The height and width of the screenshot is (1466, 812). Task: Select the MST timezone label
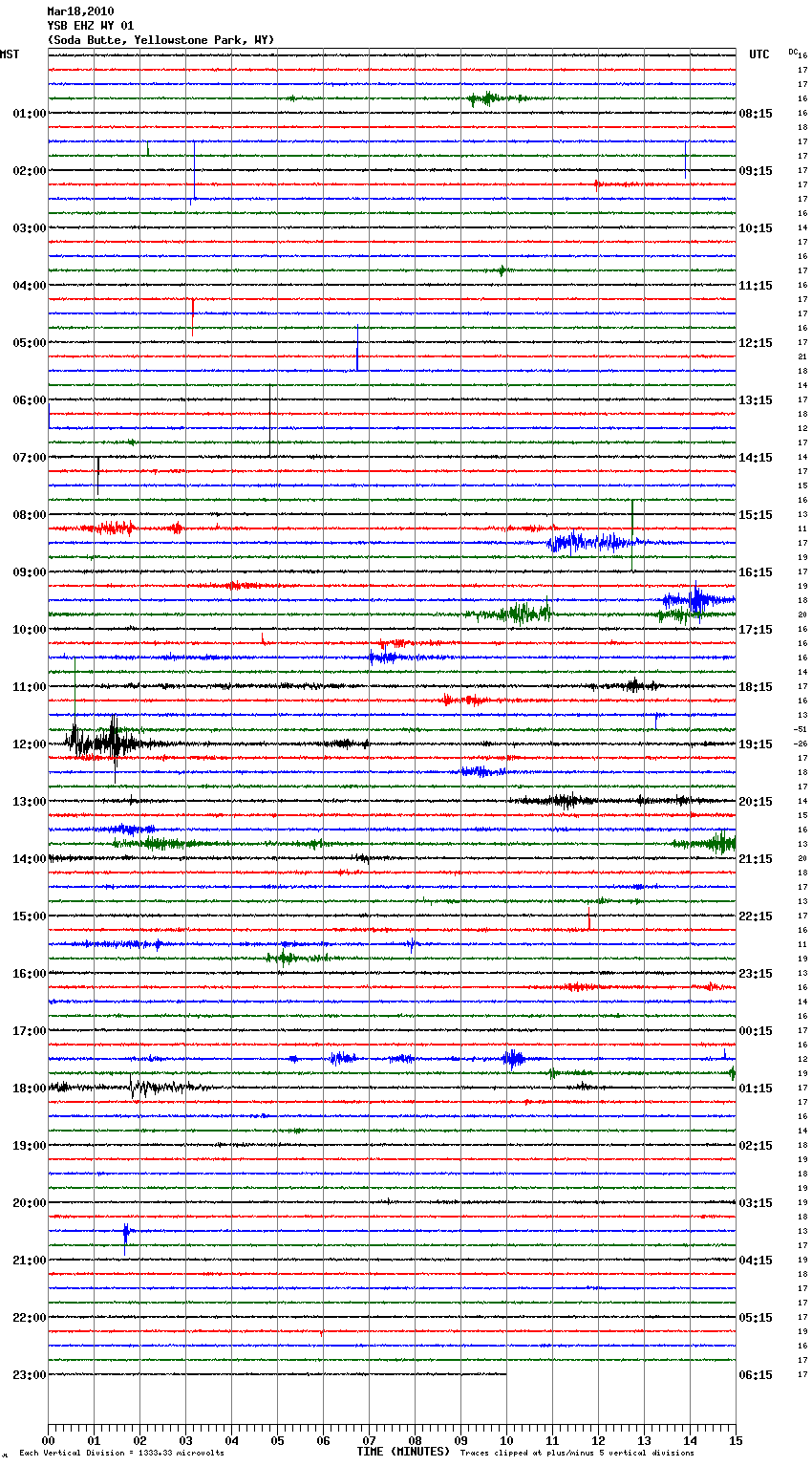pyautogui.click(x=10, y=54)
